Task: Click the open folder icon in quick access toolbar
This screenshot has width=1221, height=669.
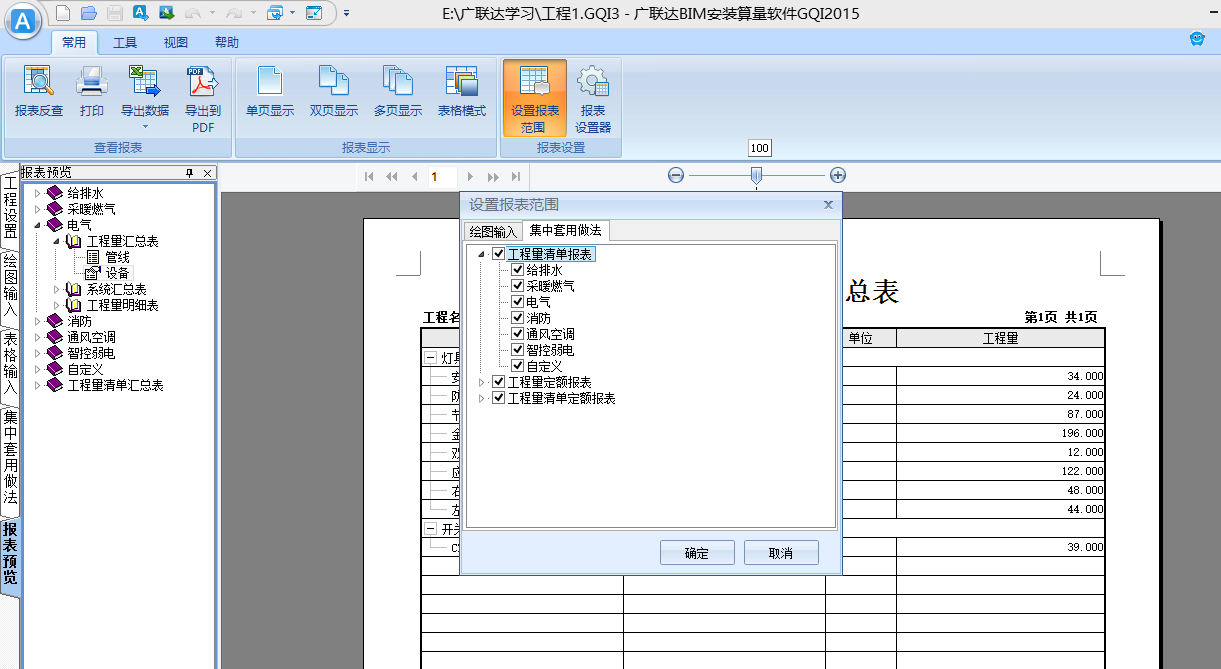Action: pos(88,13)
